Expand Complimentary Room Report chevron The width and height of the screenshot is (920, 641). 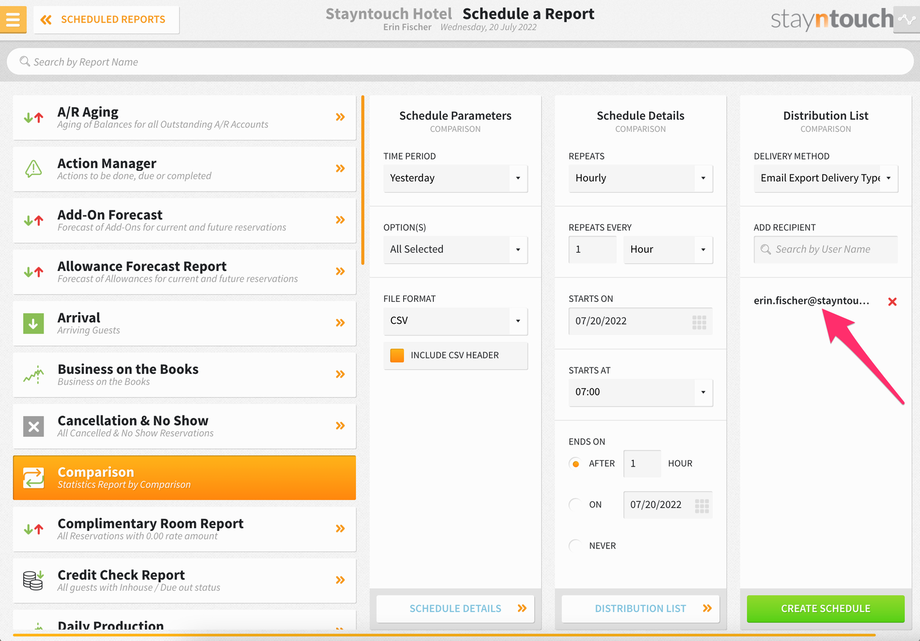coord(340,528)
